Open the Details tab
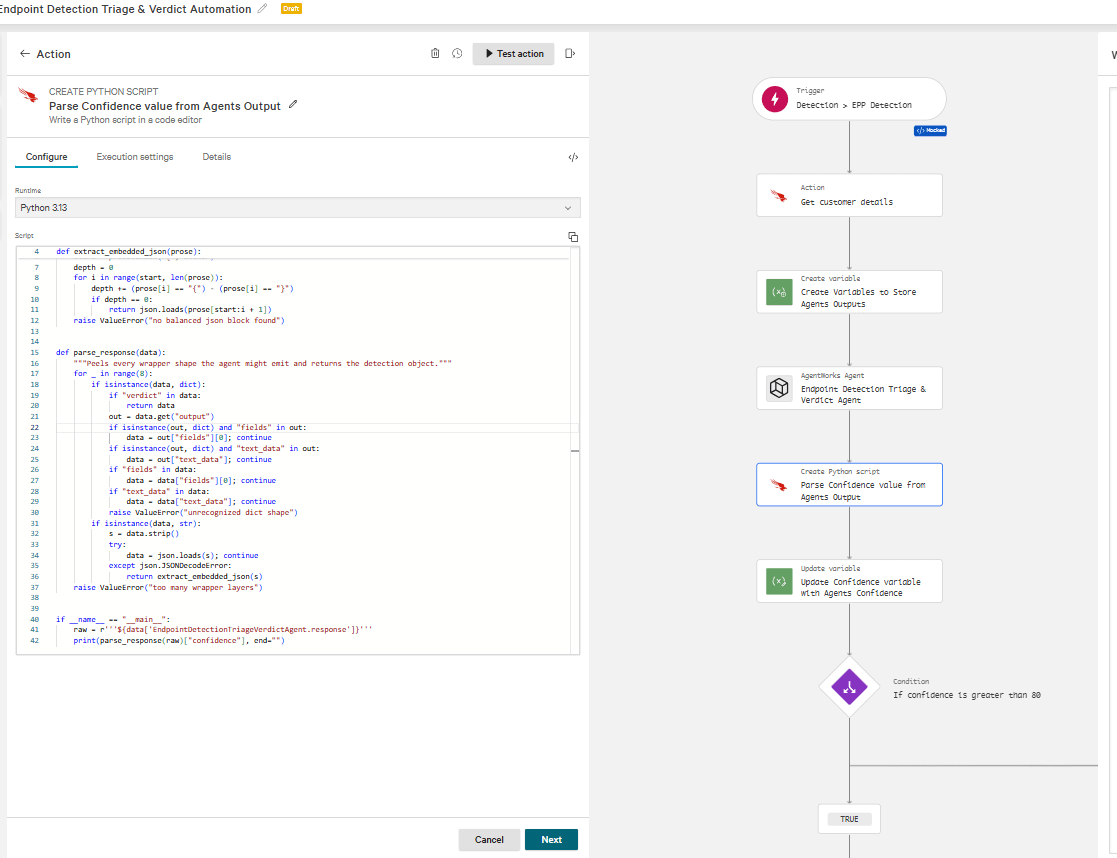 pos(217,157)
